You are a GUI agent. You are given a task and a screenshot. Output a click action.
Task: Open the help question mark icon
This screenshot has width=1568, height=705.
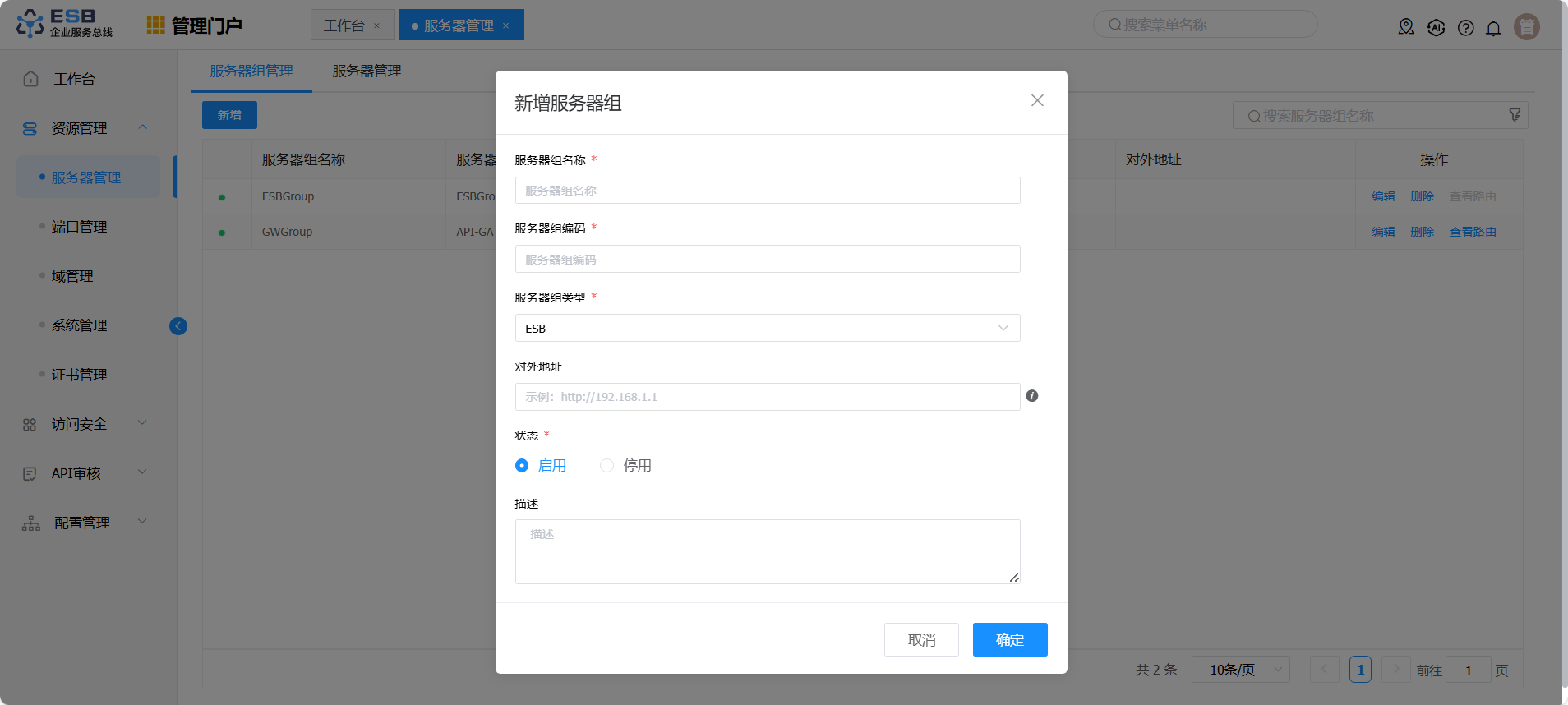(1465, 28)
